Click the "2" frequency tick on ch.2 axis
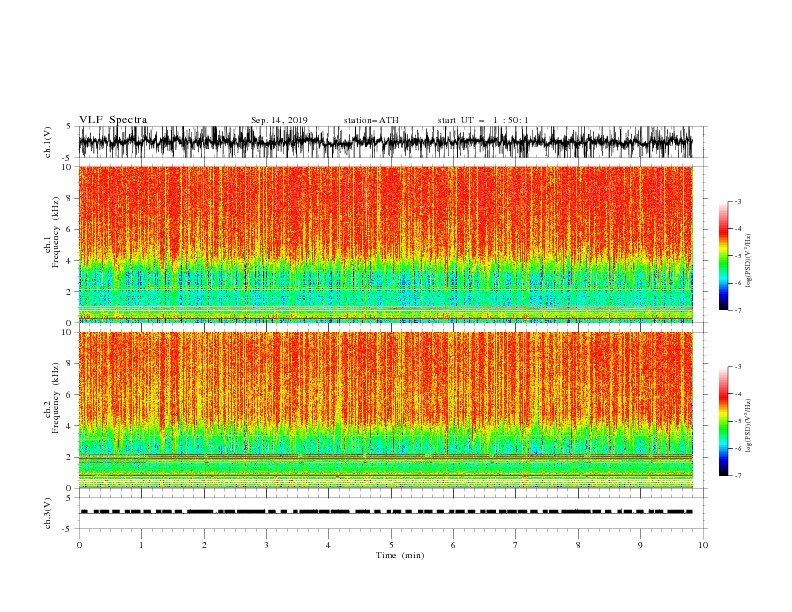 point(71,457)
